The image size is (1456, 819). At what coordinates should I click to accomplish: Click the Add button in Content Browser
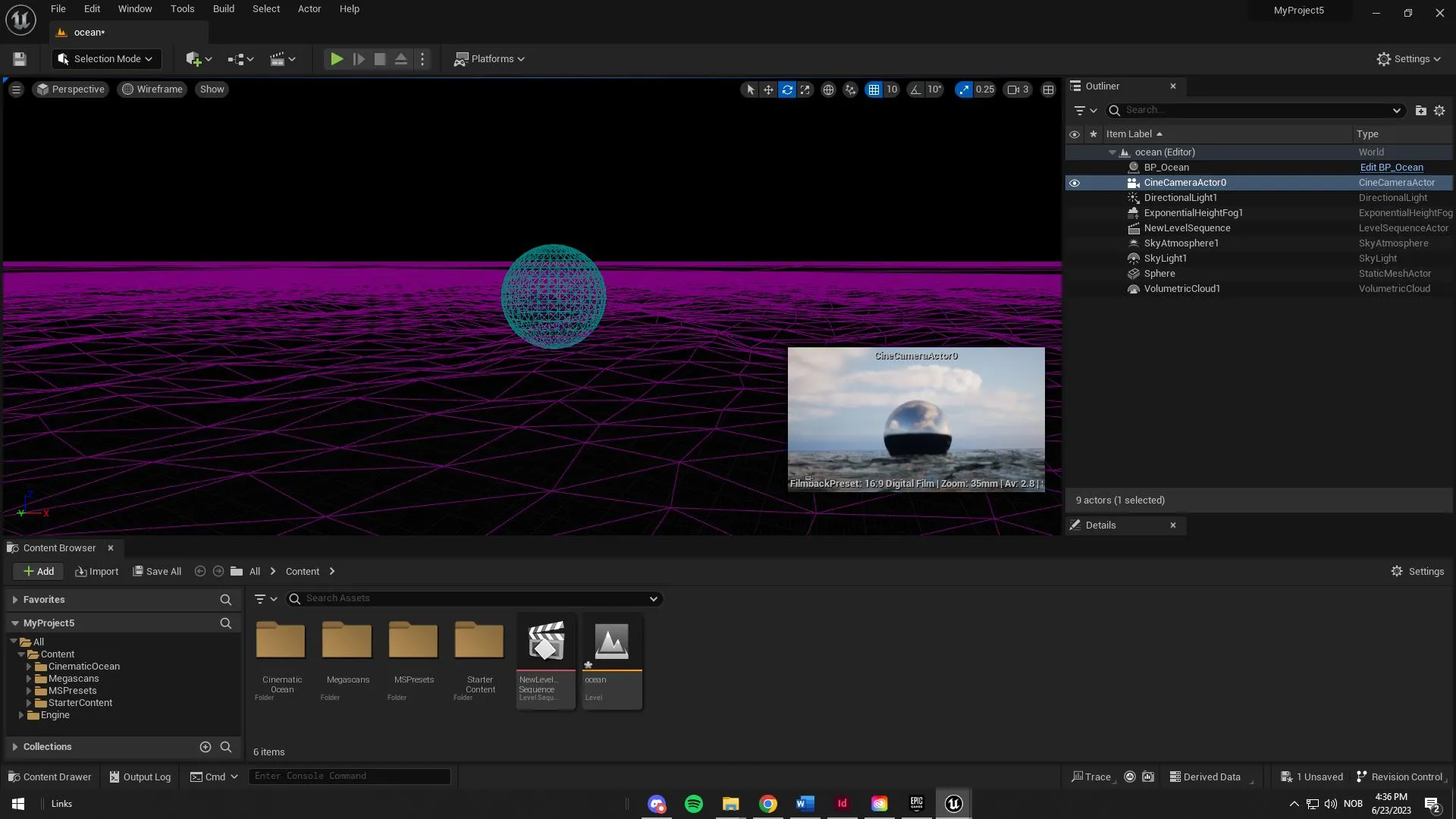point(39,572)
